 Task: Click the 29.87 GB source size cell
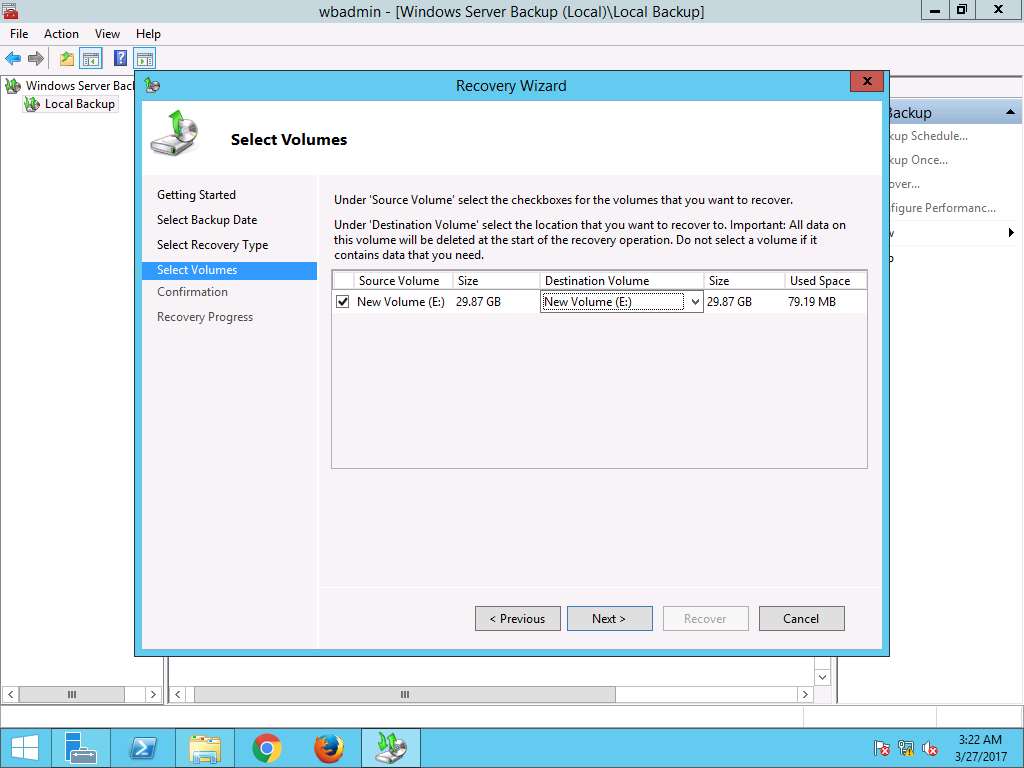point(478,302)
